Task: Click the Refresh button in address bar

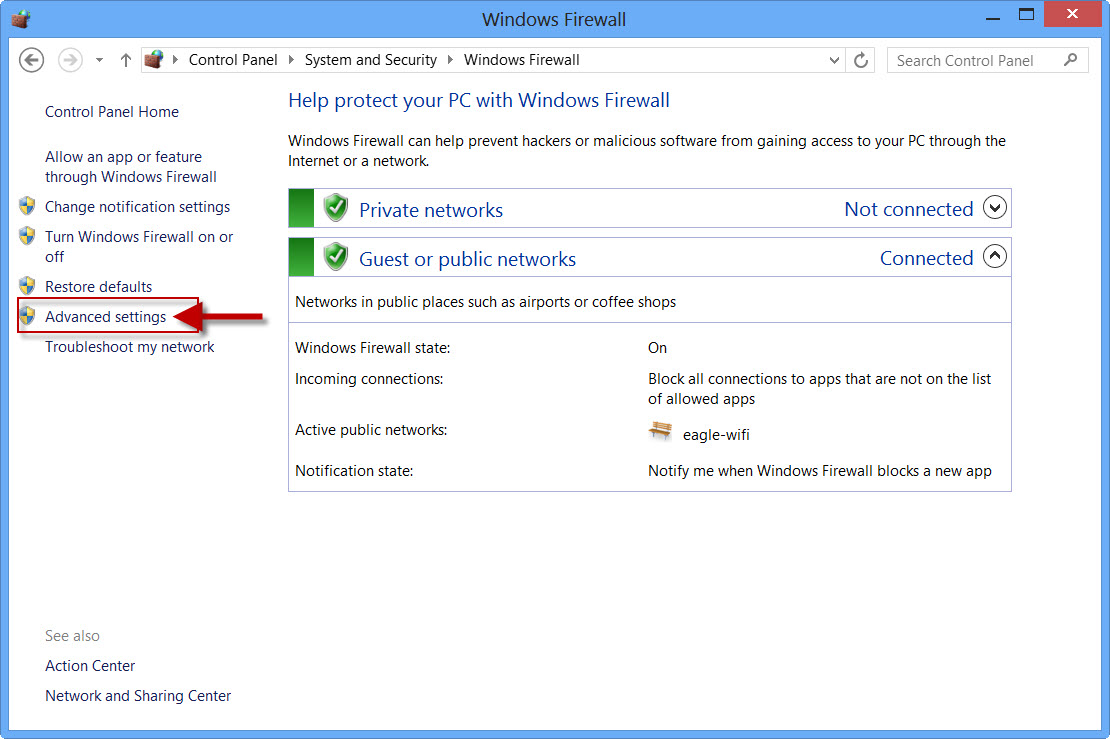Action: click(x=861, y=60)
